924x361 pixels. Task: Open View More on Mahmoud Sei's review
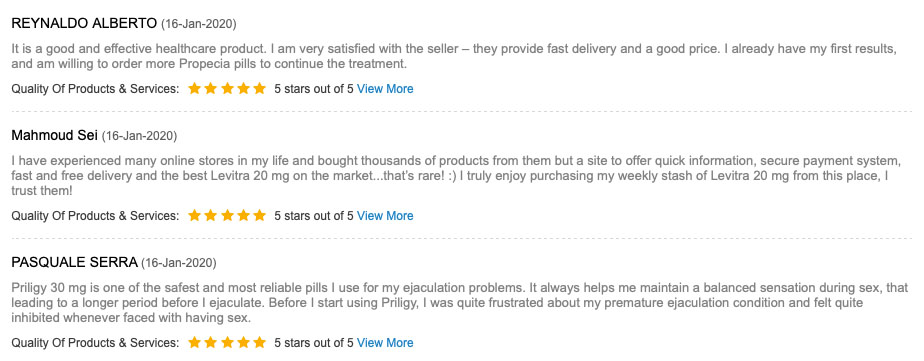click(x=385, y=216)
